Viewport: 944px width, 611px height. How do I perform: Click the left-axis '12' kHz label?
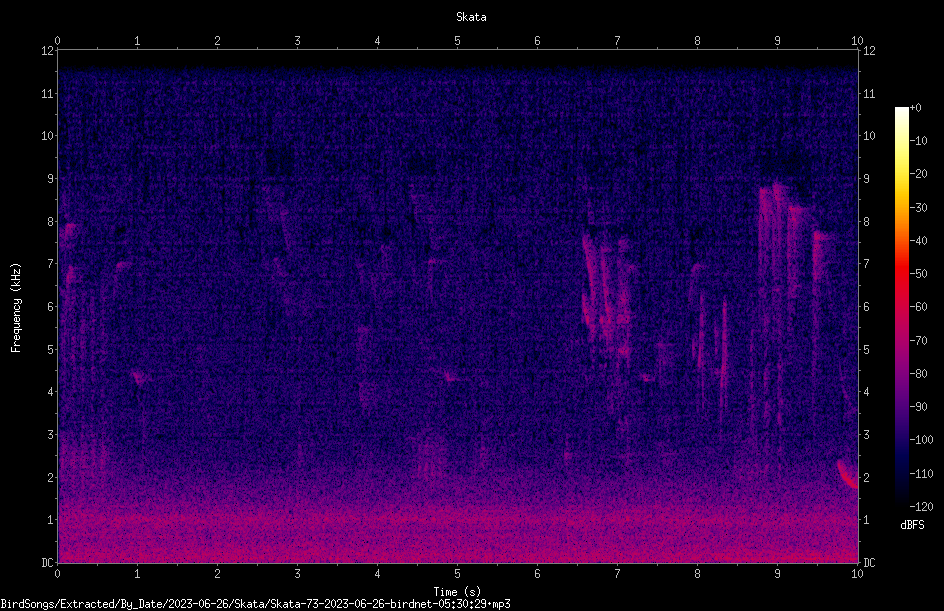tap(47, 51)
